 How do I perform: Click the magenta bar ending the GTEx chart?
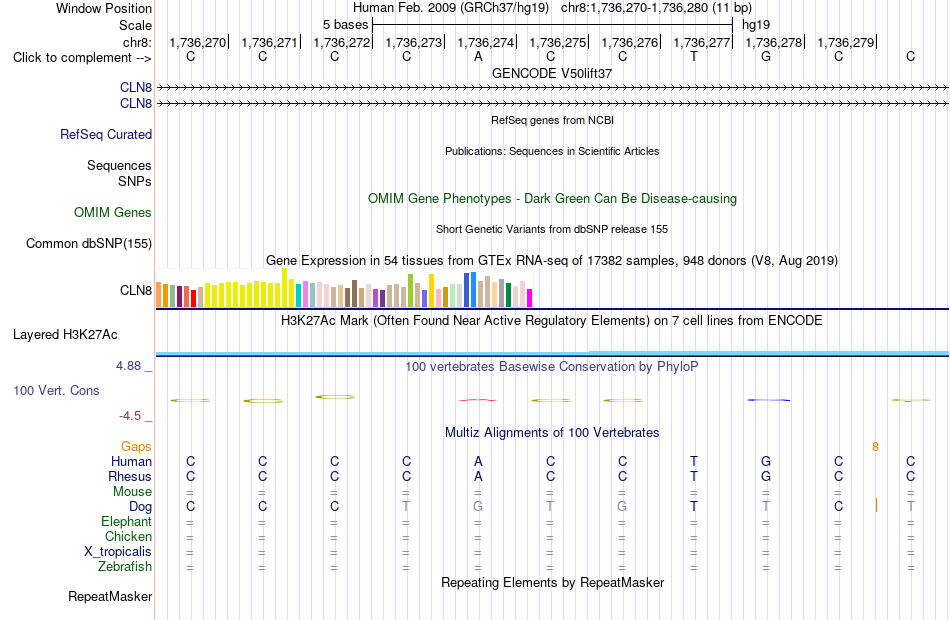pos(529,298)
